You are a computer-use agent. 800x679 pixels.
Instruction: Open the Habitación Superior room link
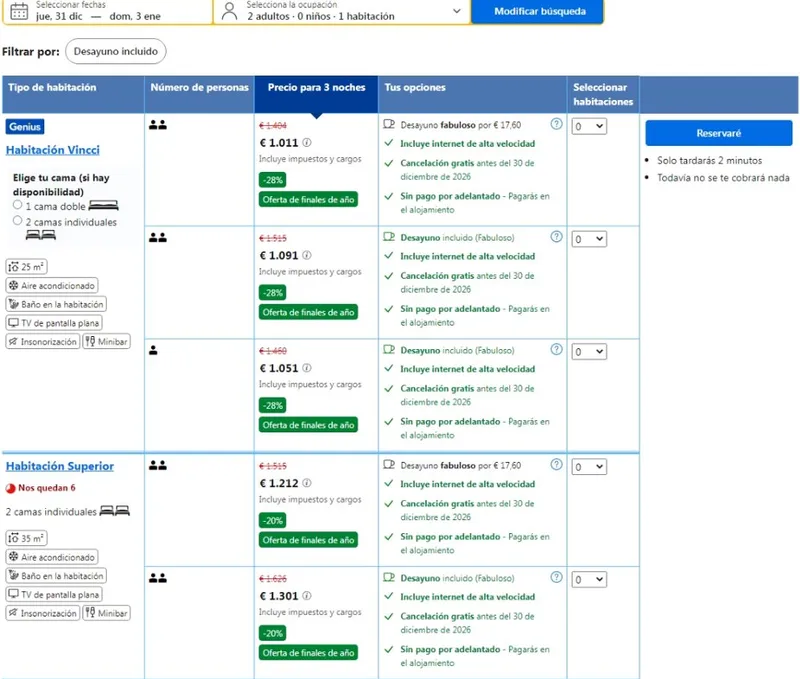[x=60, y=466]
